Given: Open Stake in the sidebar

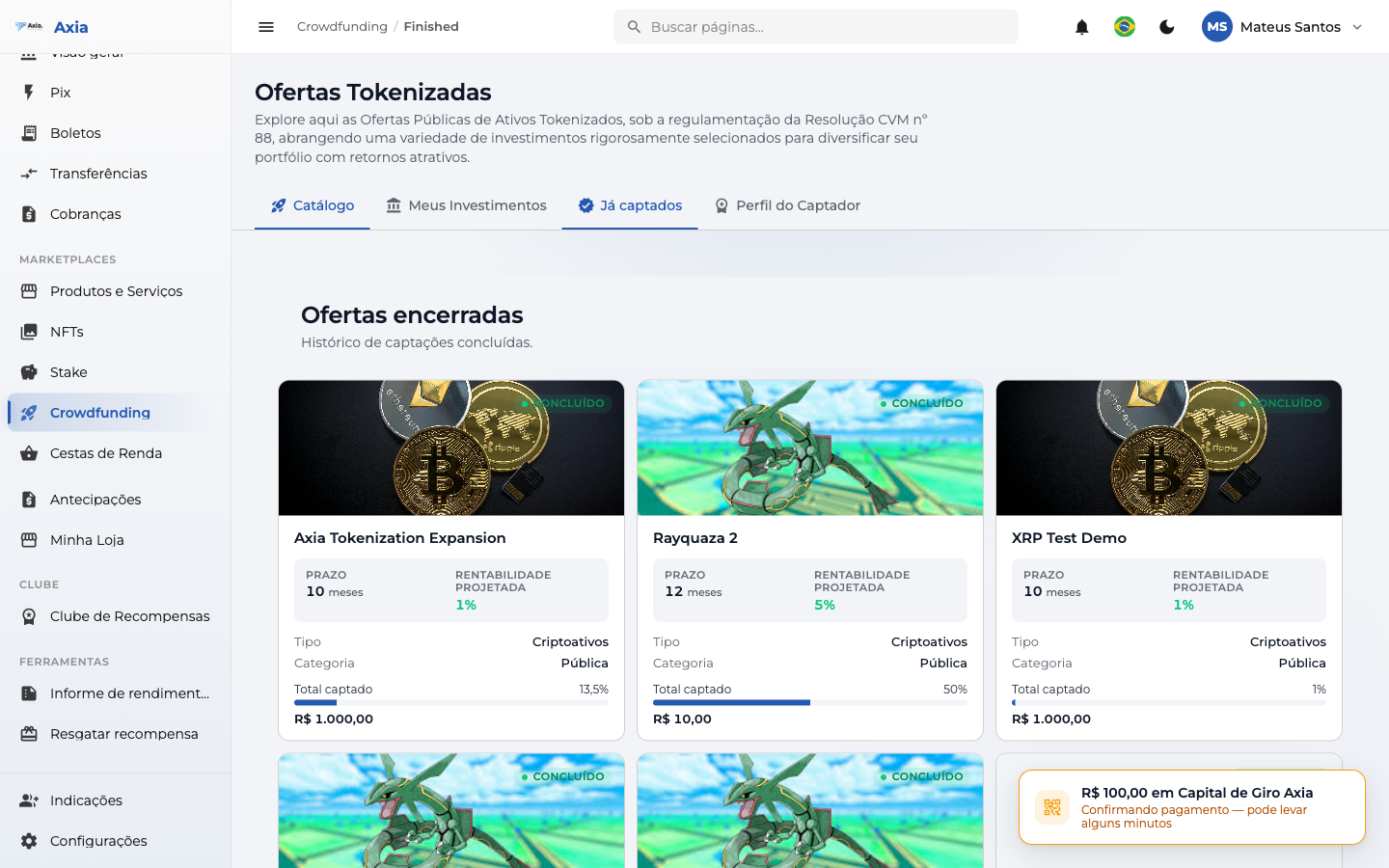Looking at the screenshot, I should [116, 372].
